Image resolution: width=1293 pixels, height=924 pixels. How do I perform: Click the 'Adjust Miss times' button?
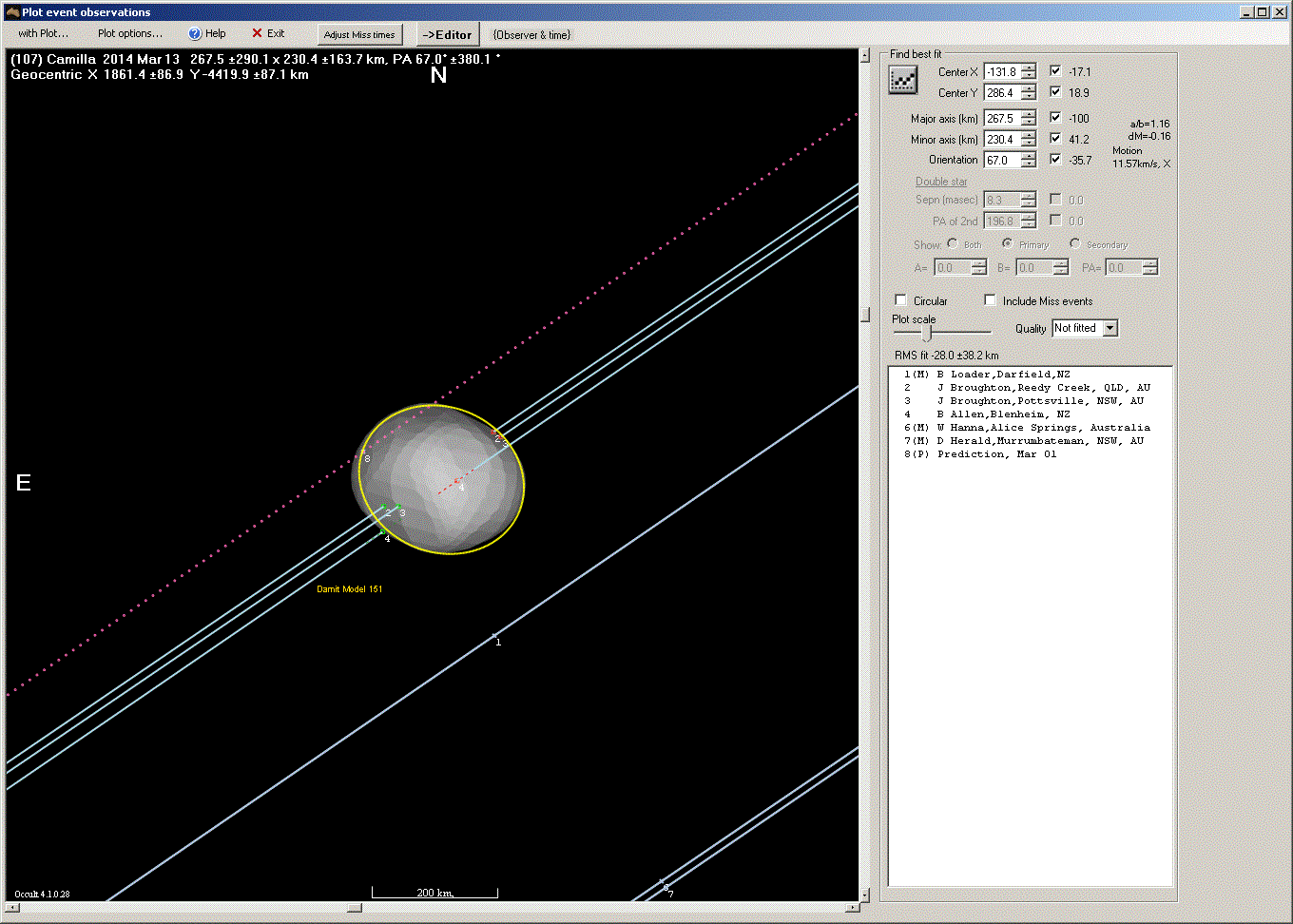(x=359, y=35)
